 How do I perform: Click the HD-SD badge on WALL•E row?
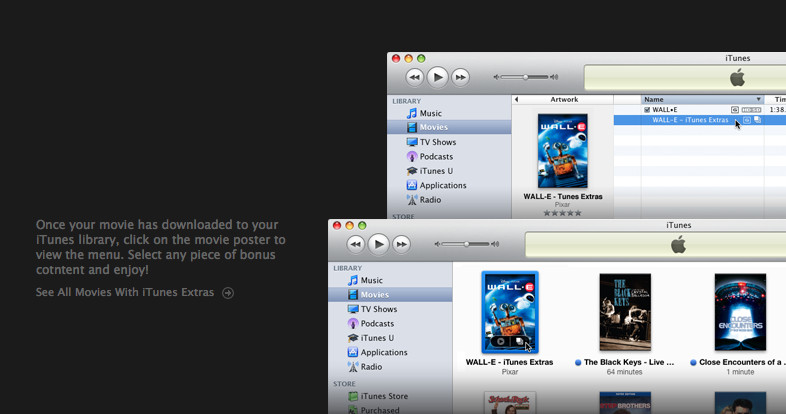pyautogui.click(x=751, y=110)
